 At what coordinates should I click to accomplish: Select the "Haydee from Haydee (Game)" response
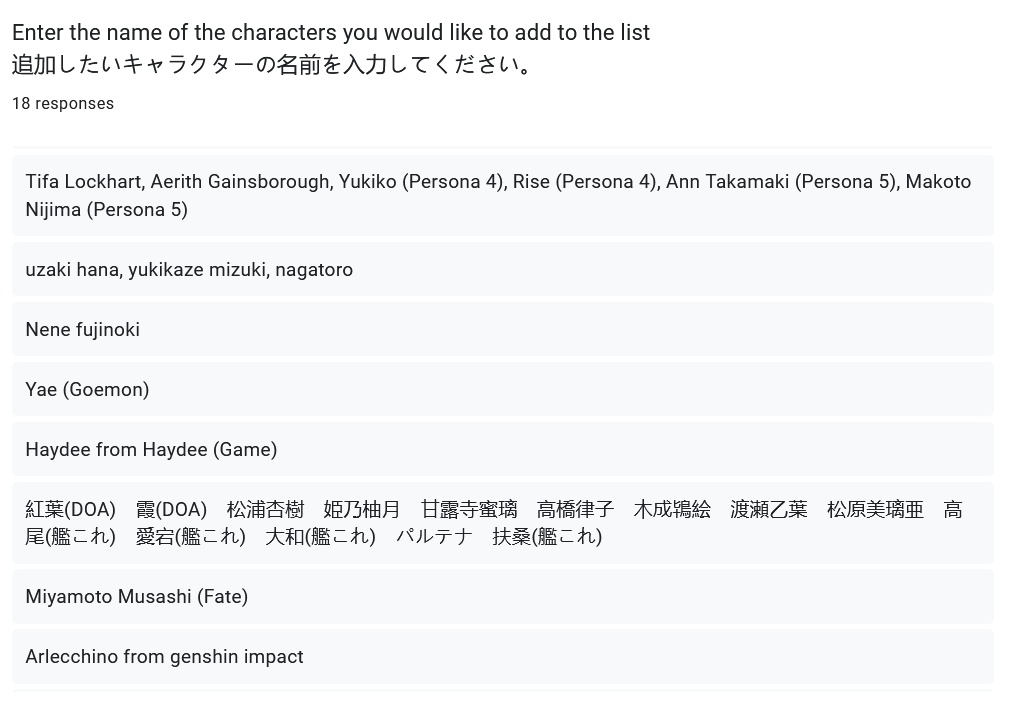(x=151, y=450)
